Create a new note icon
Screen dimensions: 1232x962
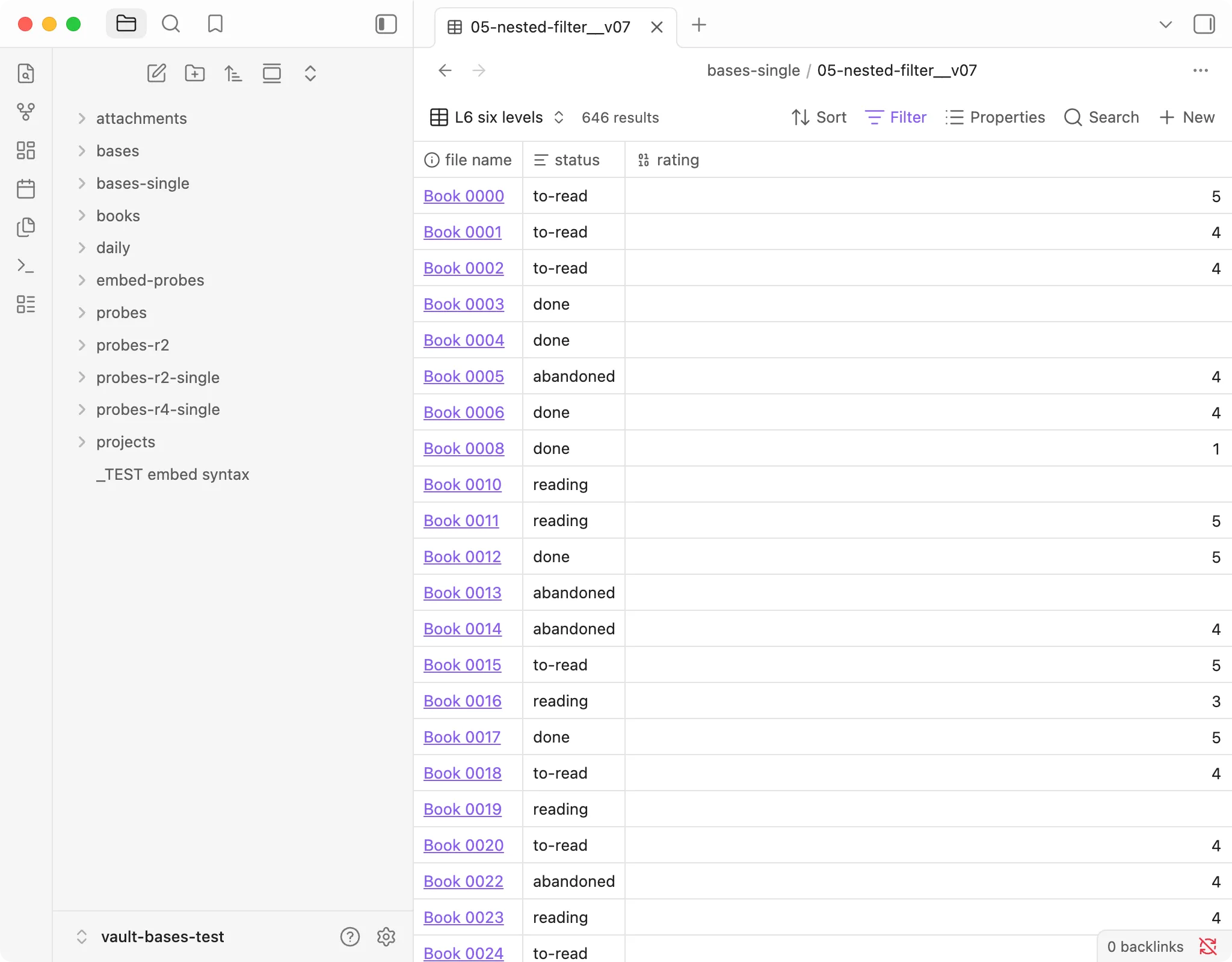[x=156, y=73]
